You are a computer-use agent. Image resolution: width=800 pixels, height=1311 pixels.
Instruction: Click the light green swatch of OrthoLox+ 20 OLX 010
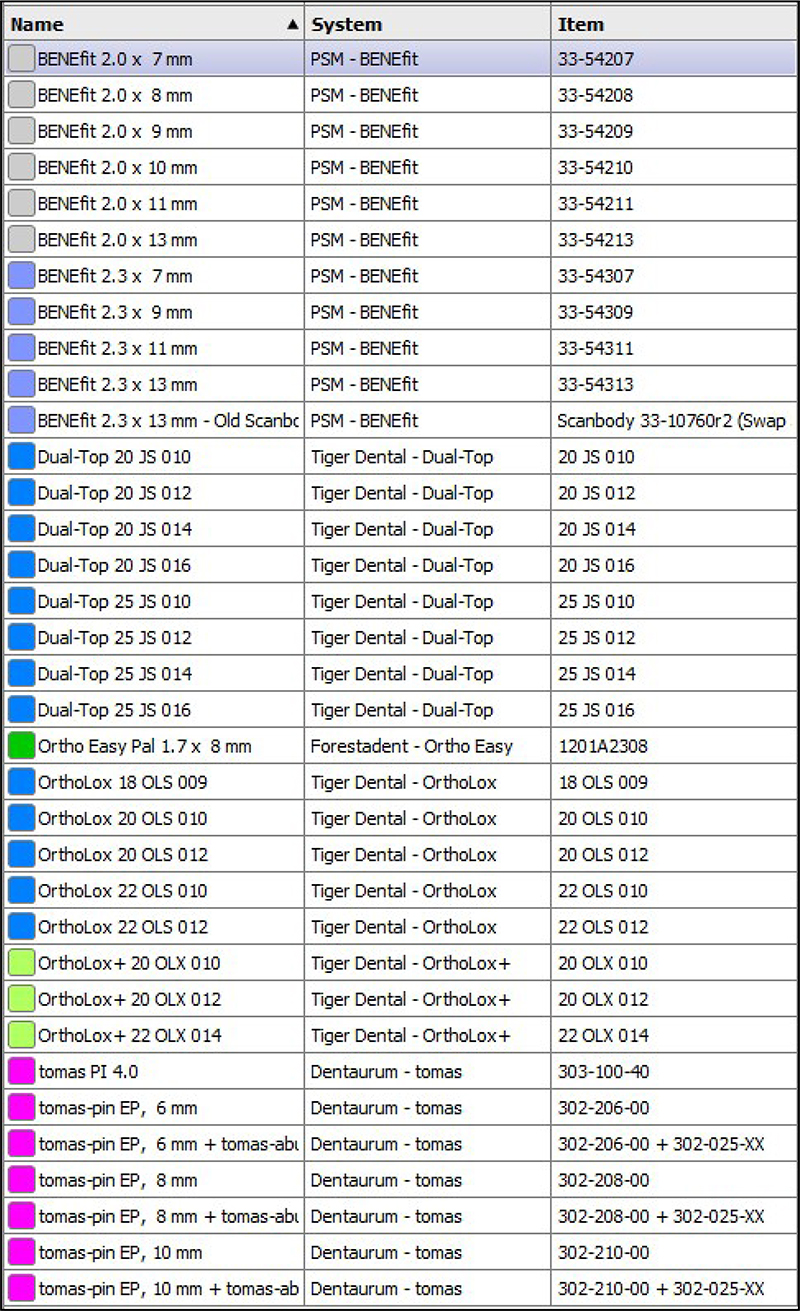(21, 963)
